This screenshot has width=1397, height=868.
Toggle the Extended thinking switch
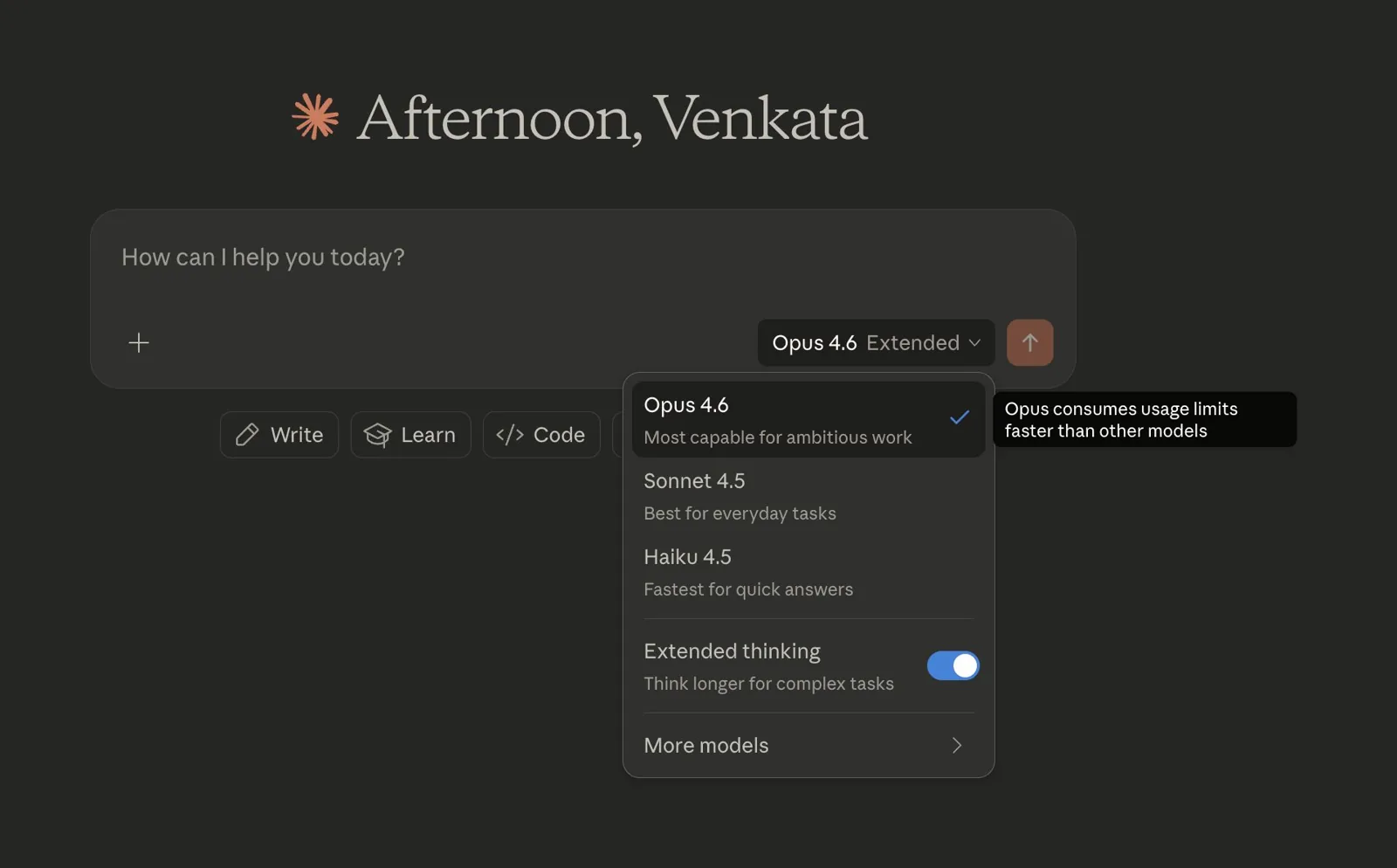[953, 665]
